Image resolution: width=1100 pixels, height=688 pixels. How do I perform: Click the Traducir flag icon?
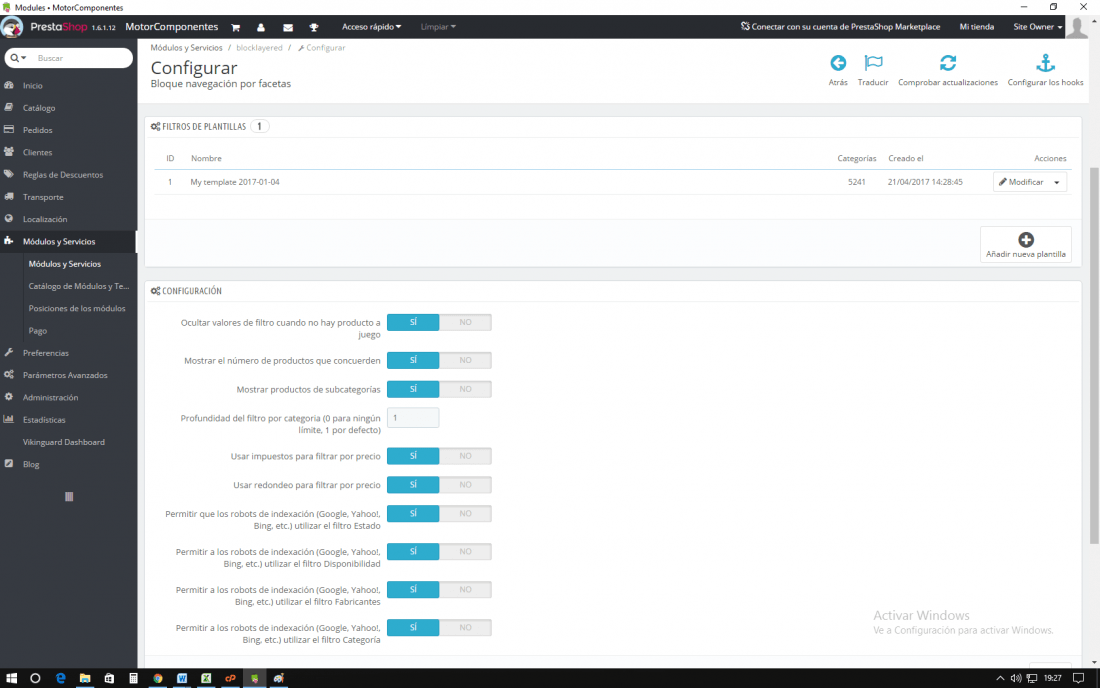click(x=873, y=63)
